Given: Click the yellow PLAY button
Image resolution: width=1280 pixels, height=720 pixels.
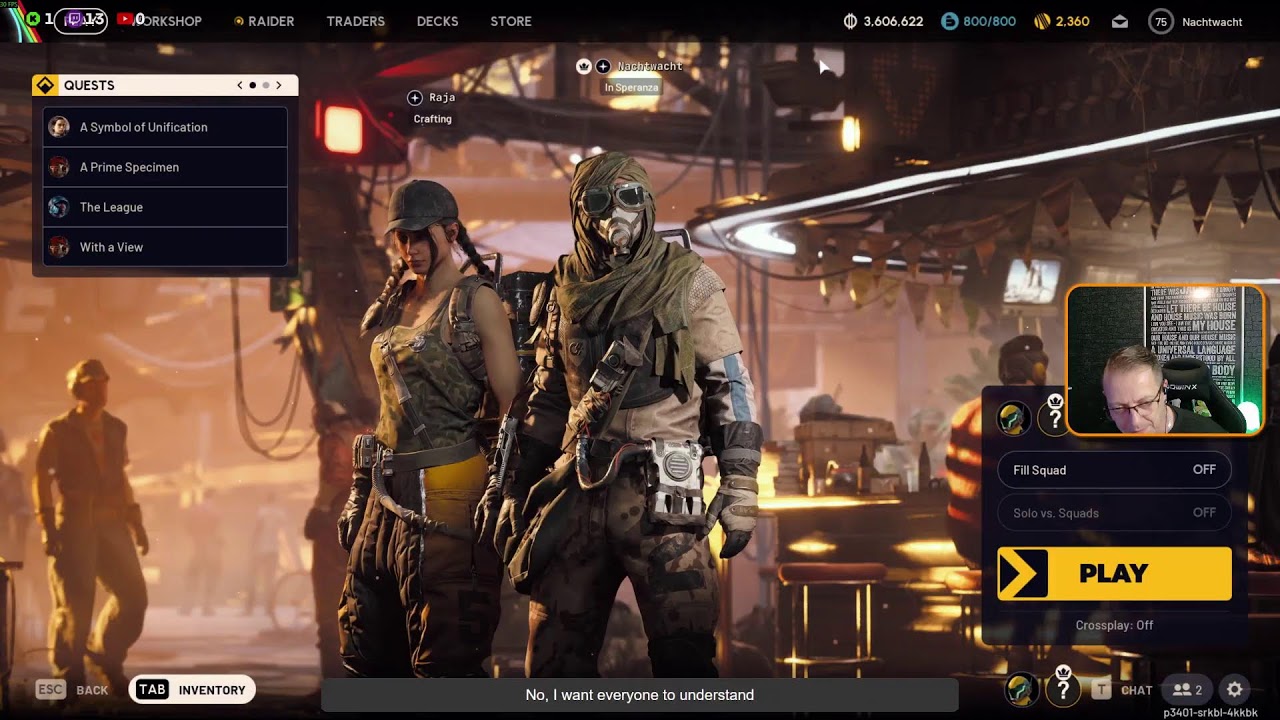Looking at the screenshot, I should click(1114, 573).
